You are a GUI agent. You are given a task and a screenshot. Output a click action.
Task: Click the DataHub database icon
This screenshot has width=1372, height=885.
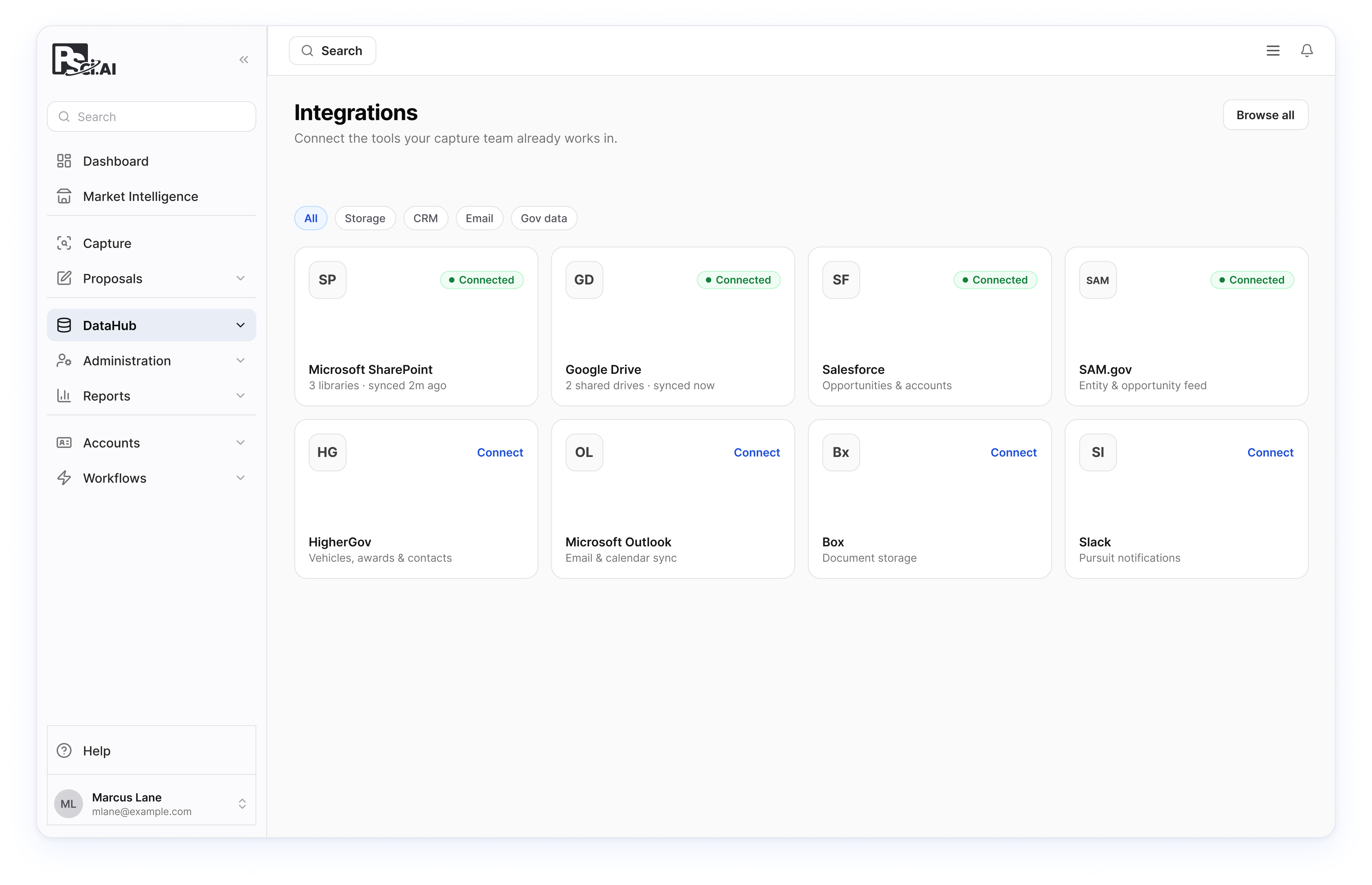(64, 325)
